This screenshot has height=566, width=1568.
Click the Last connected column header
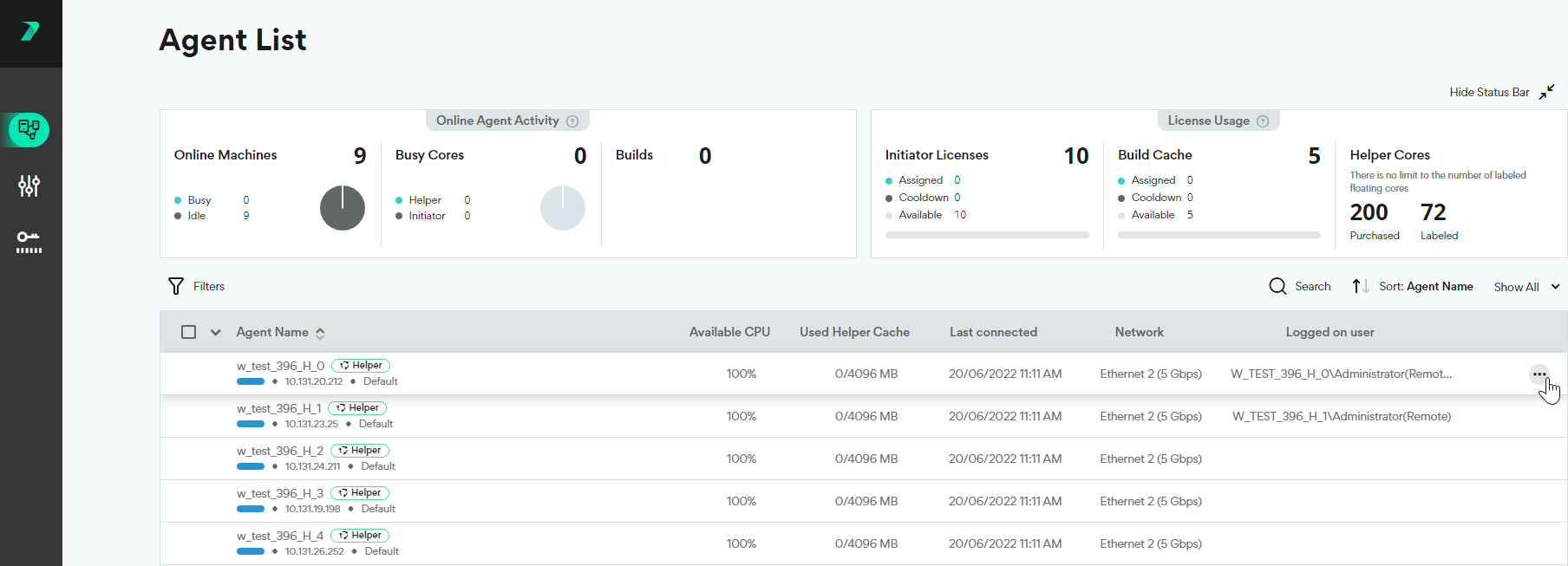993,332
